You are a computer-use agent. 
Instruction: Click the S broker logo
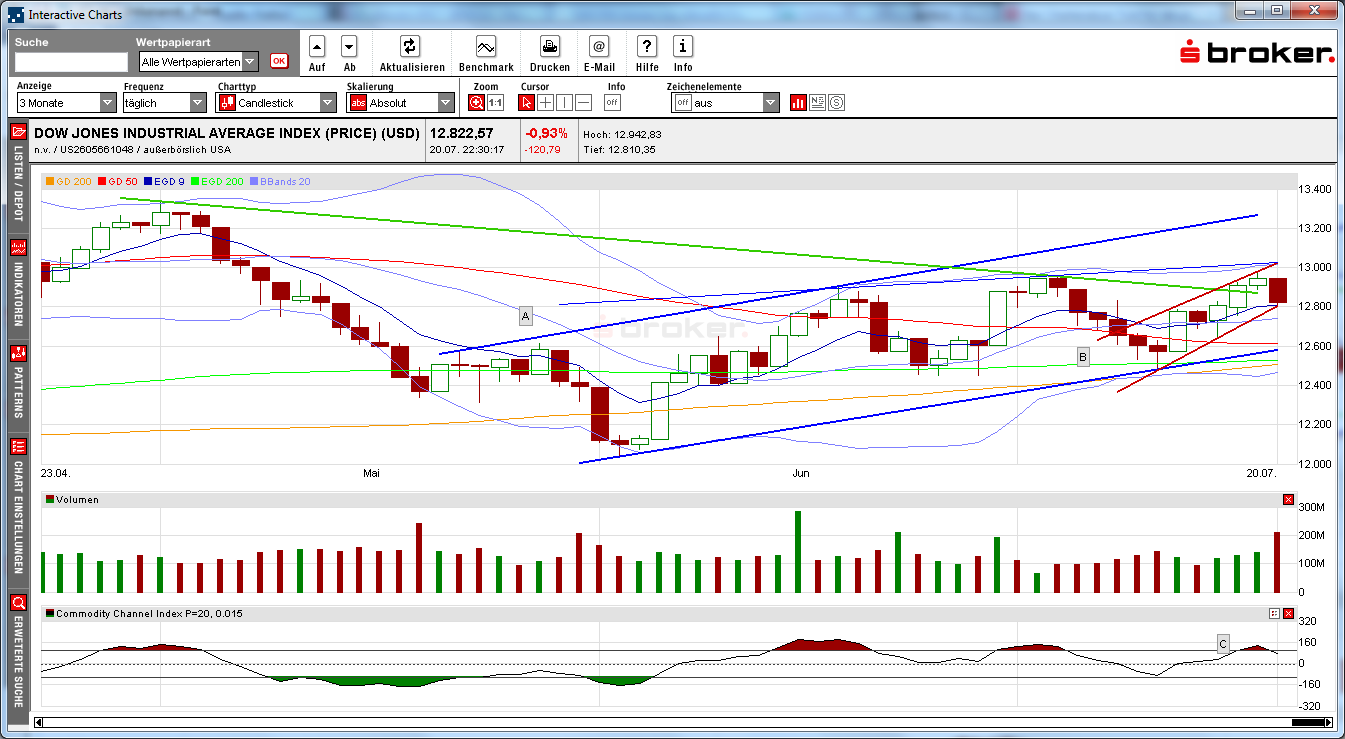(1257, 53)
